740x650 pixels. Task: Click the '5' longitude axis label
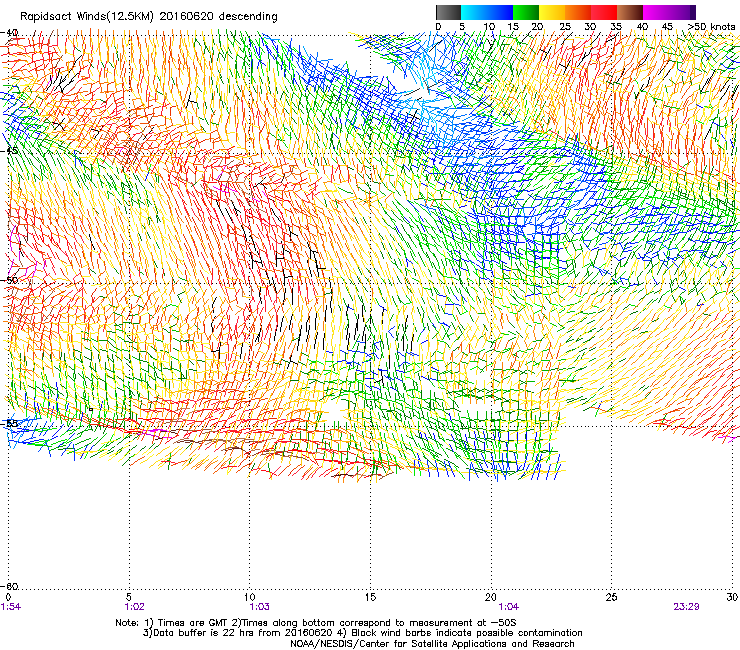tap(128, 597)
